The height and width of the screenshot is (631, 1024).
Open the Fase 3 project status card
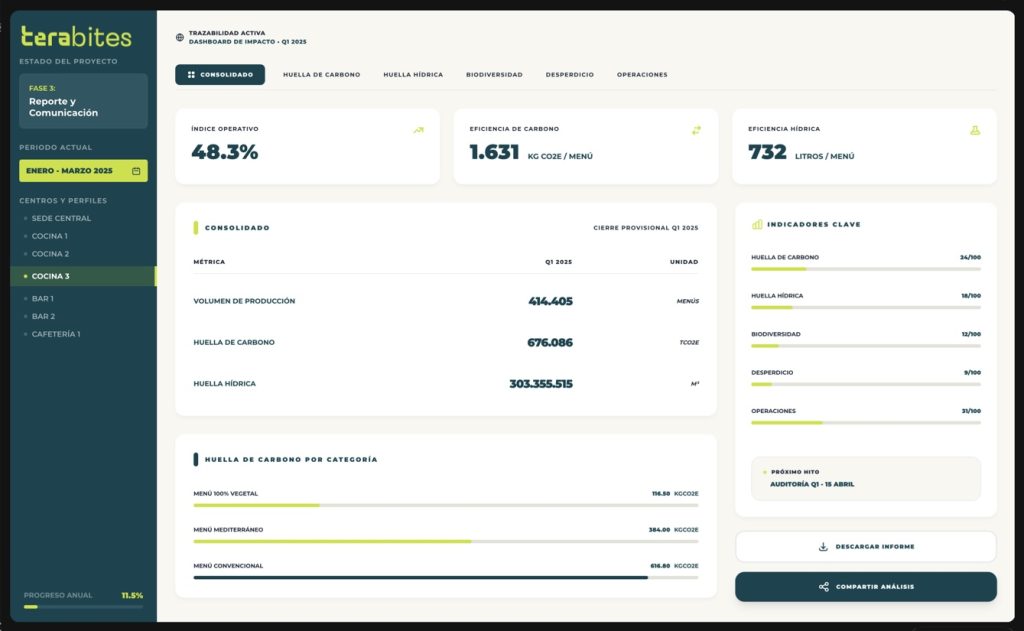pos(83,101)
